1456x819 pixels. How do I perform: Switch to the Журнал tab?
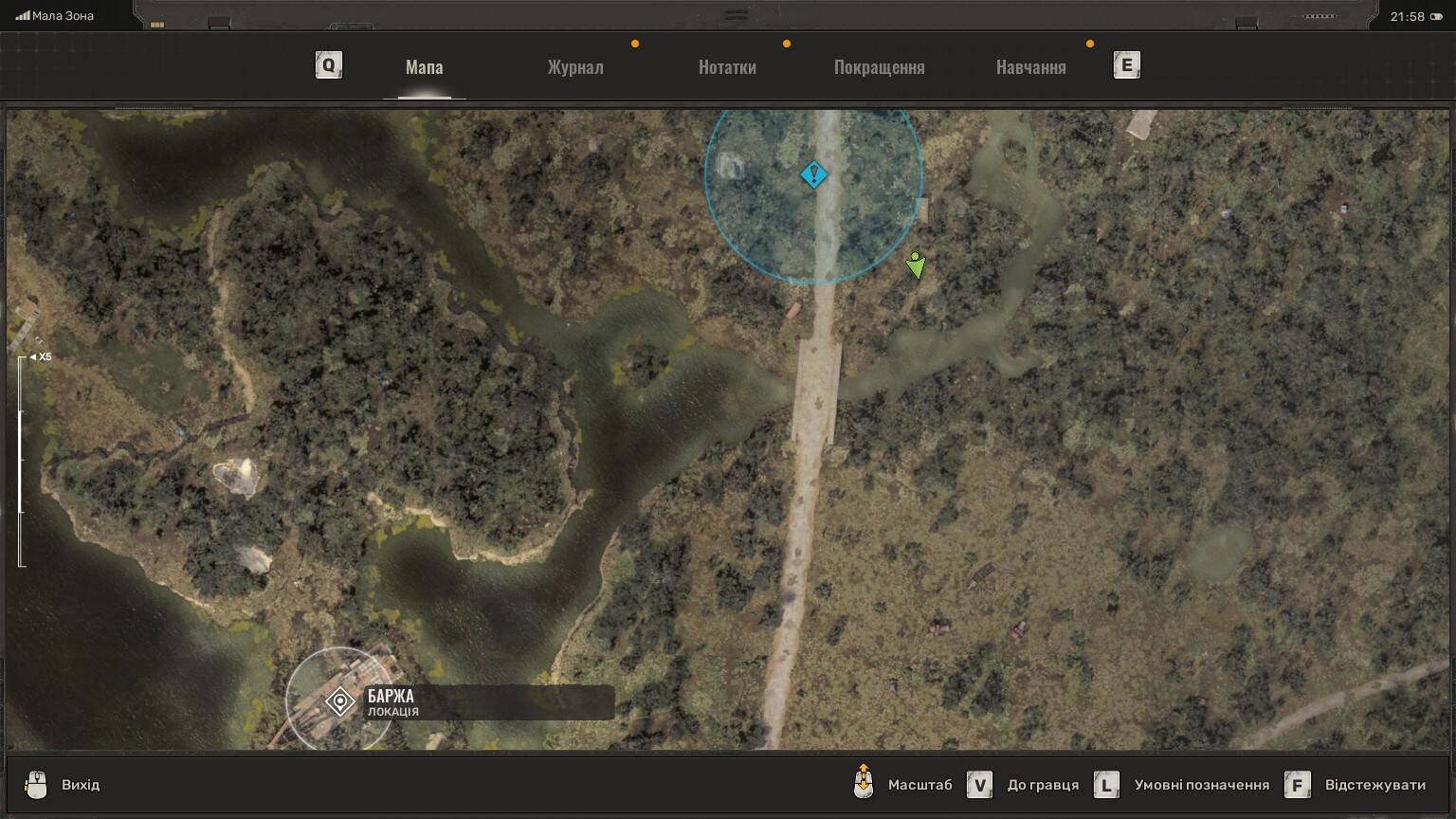point(575,67)
